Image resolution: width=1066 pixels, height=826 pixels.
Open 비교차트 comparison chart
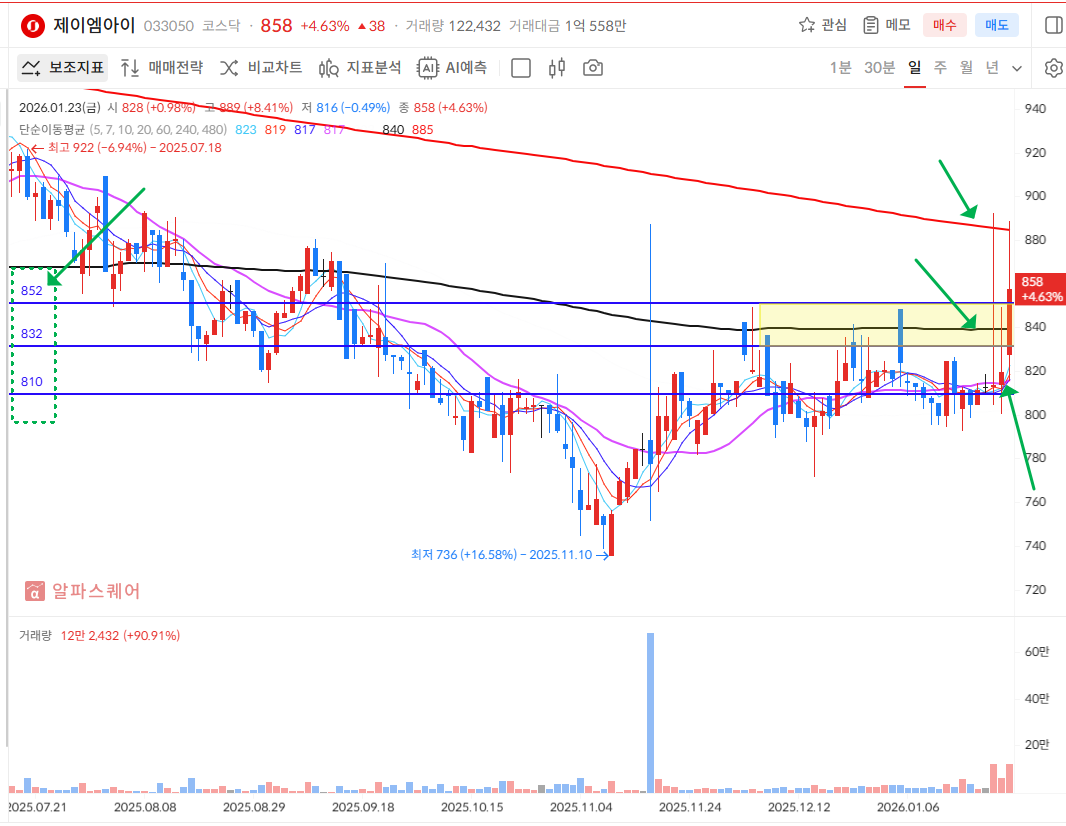(x=261, y=68)
